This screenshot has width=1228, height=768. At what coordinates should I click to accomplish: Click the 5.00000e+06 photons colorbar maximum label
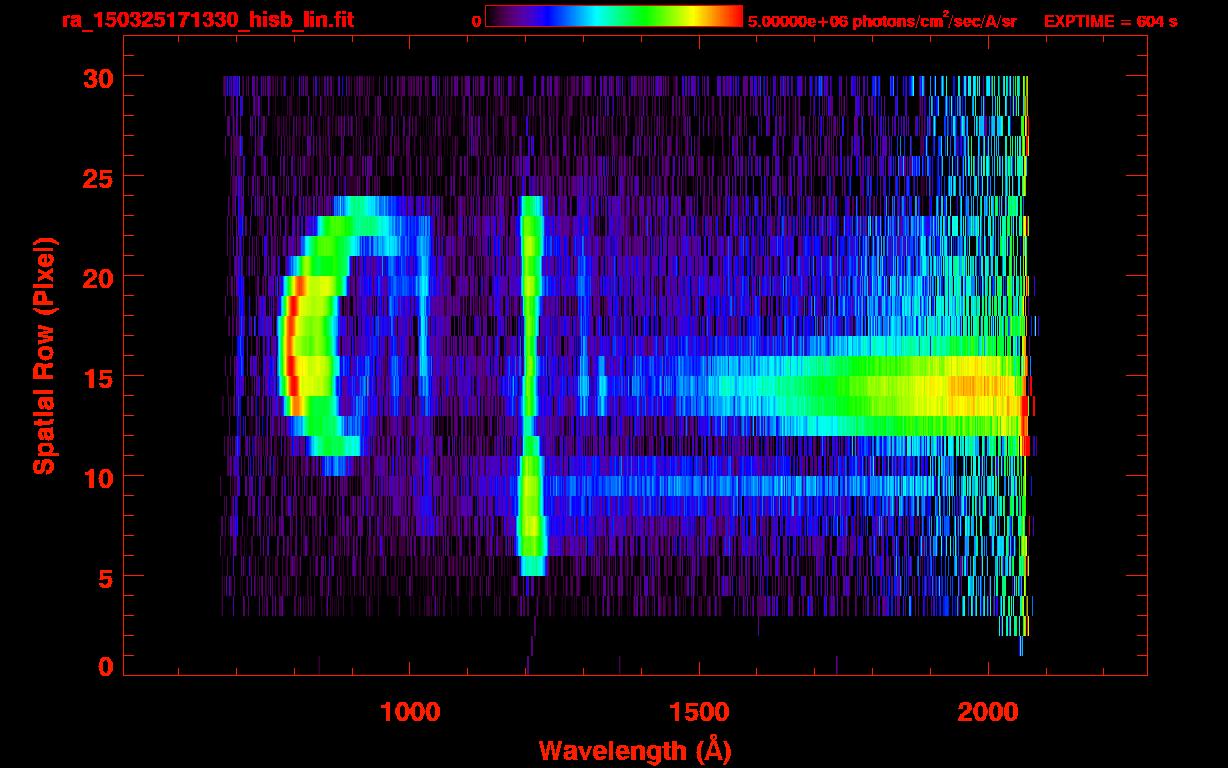pos(882,21)
